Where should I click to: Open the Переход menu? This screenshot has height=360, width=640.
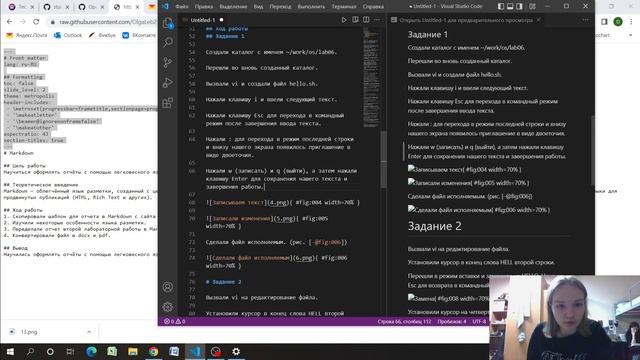click(x=280, y=7)
